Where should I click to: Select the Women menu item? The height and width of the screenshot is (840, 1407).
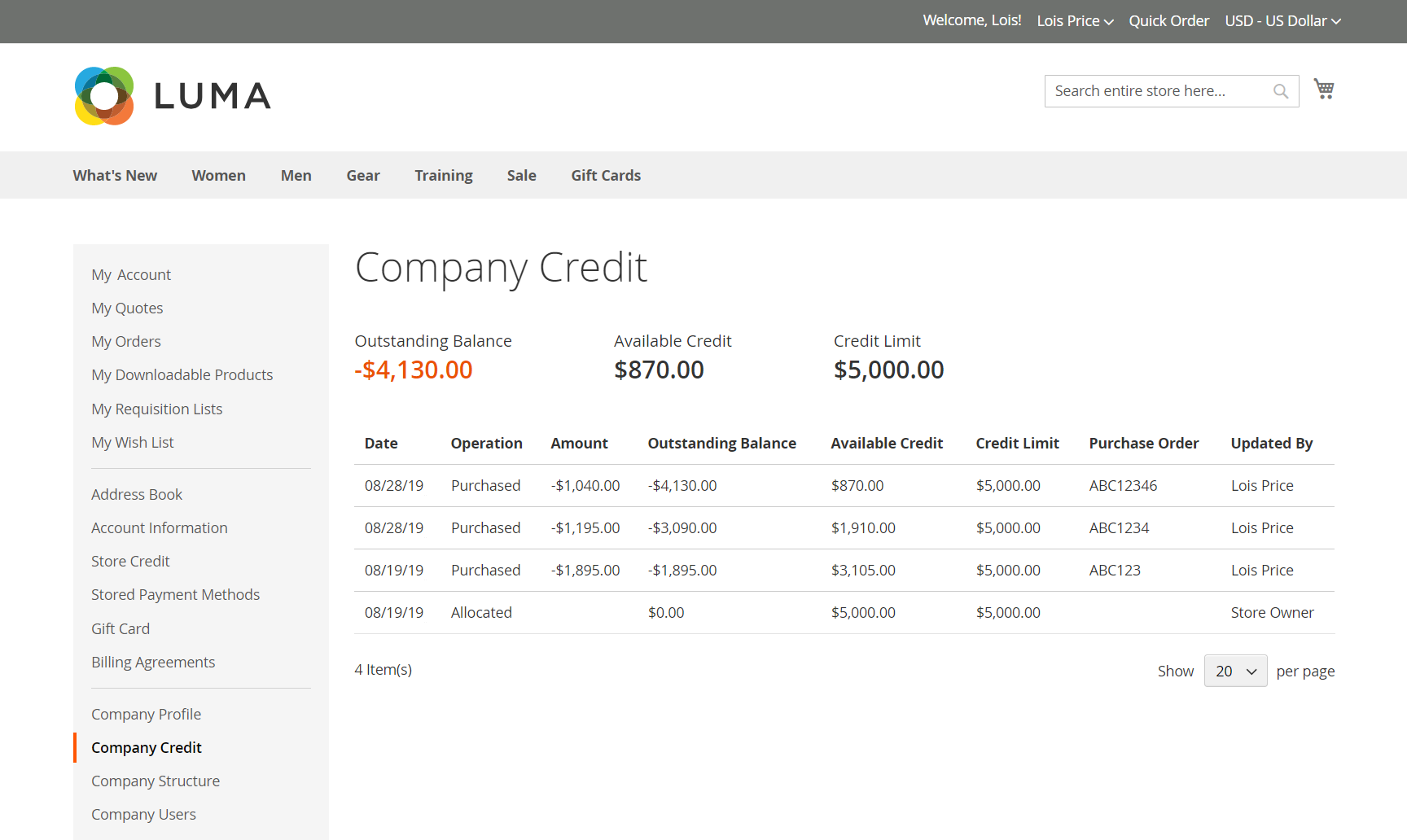point(218,175)
